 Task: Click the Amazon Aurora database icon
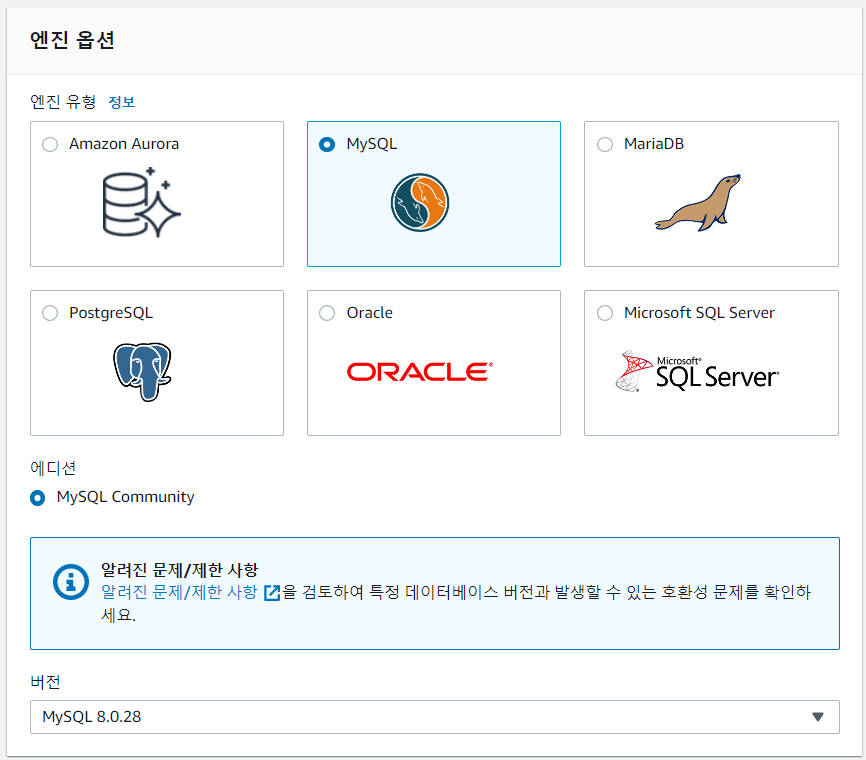(x=142, y=202)
